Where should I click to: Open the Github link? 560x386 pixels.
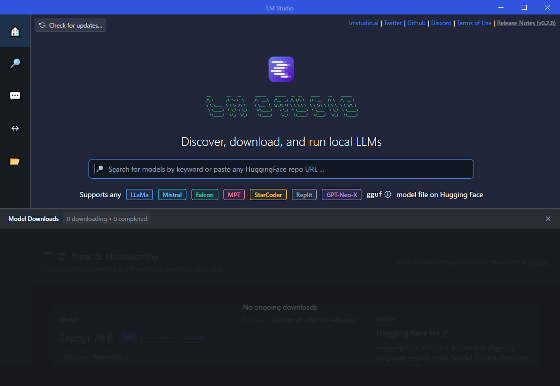tap(416, 23)
